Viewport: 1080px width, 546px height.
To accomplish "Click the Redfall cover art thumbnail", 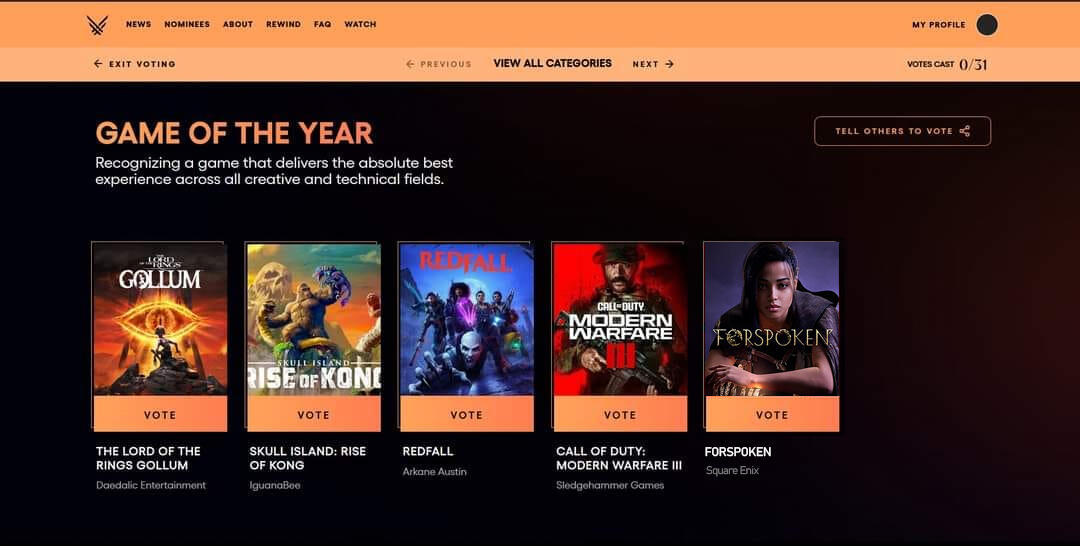I will pos(466,319).
